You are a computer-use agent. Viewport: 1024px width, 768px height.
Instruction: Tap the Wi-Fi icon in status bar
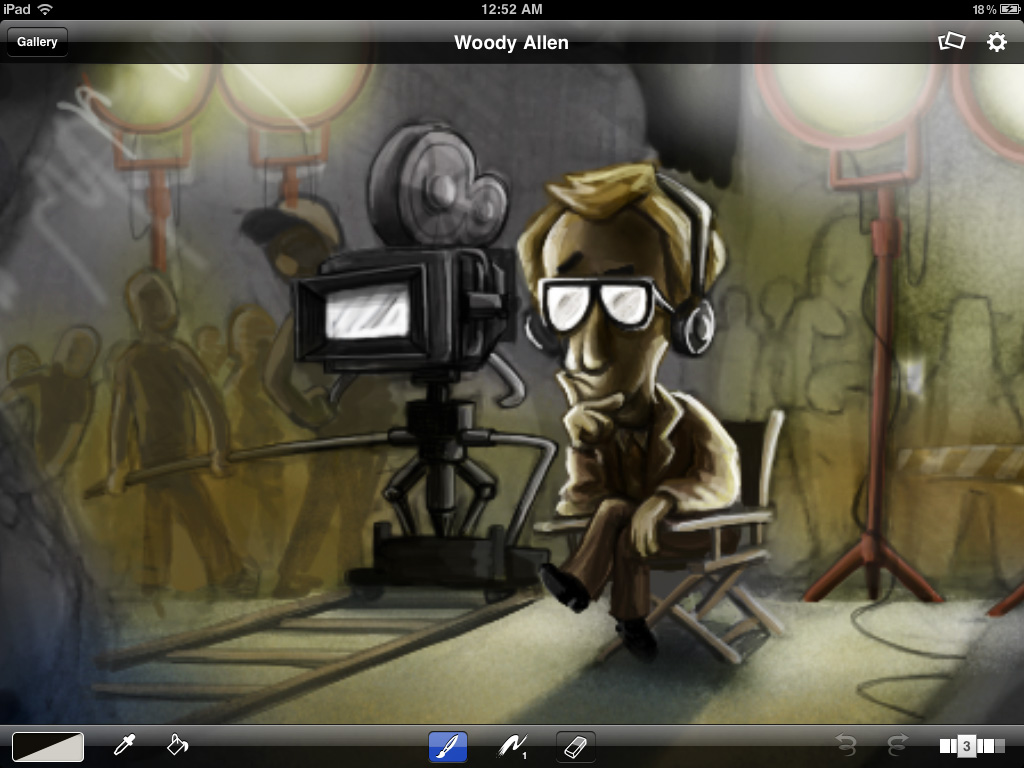click(x=45, y=9)
